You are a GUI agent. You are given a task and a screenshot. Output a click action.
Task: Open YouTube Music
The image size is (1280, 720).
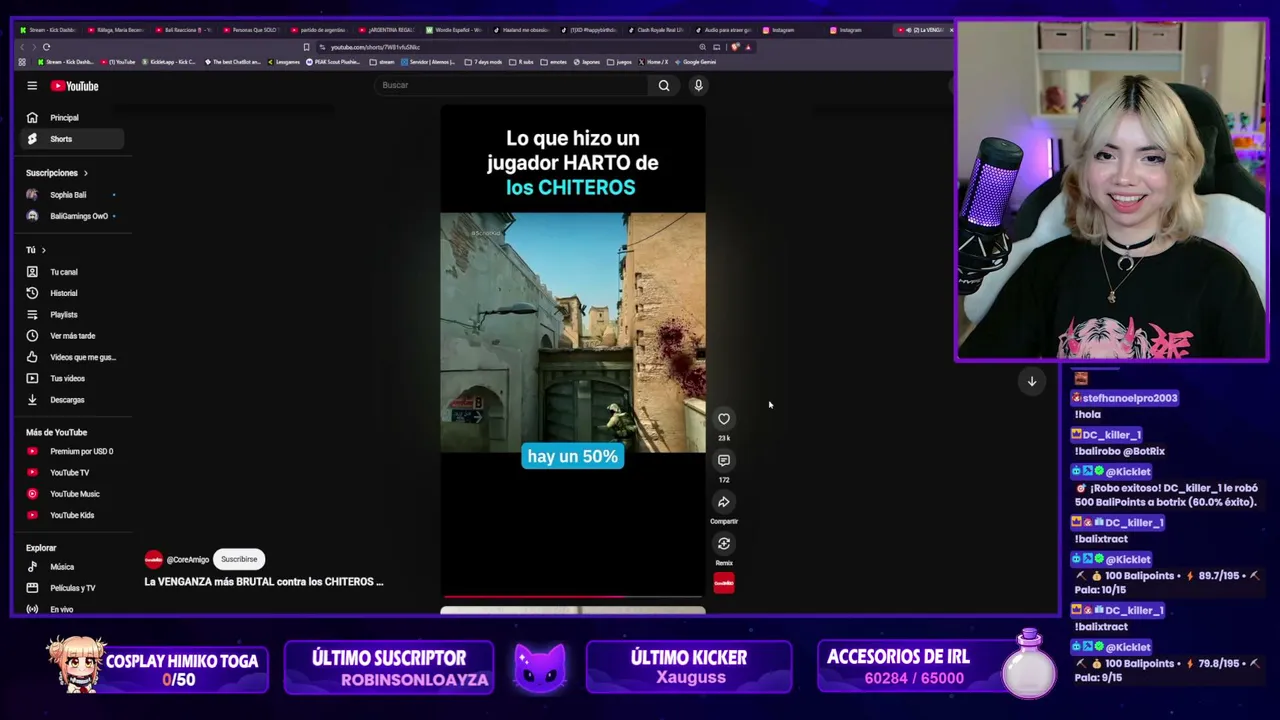pos(72,494)
